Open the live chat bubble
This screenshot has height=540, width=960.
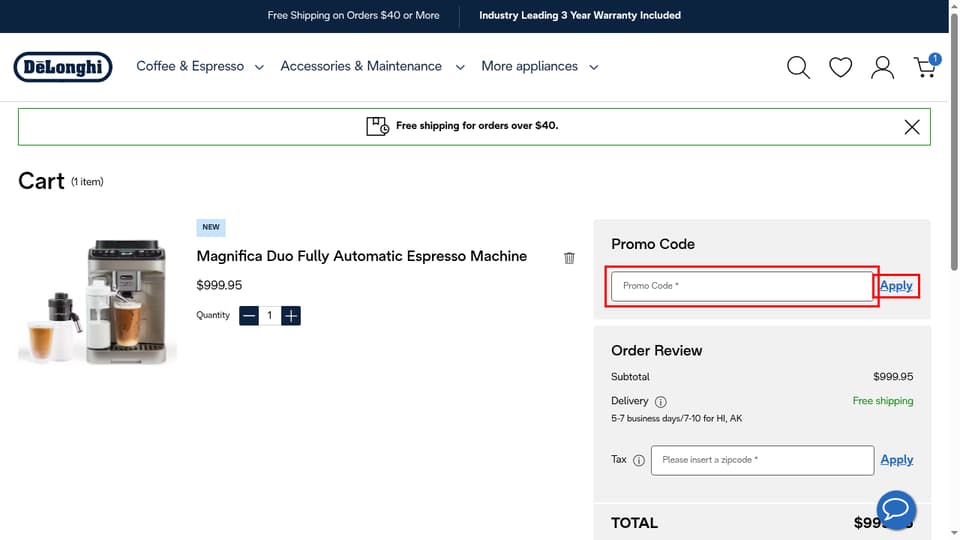click(x=896, y=509)
